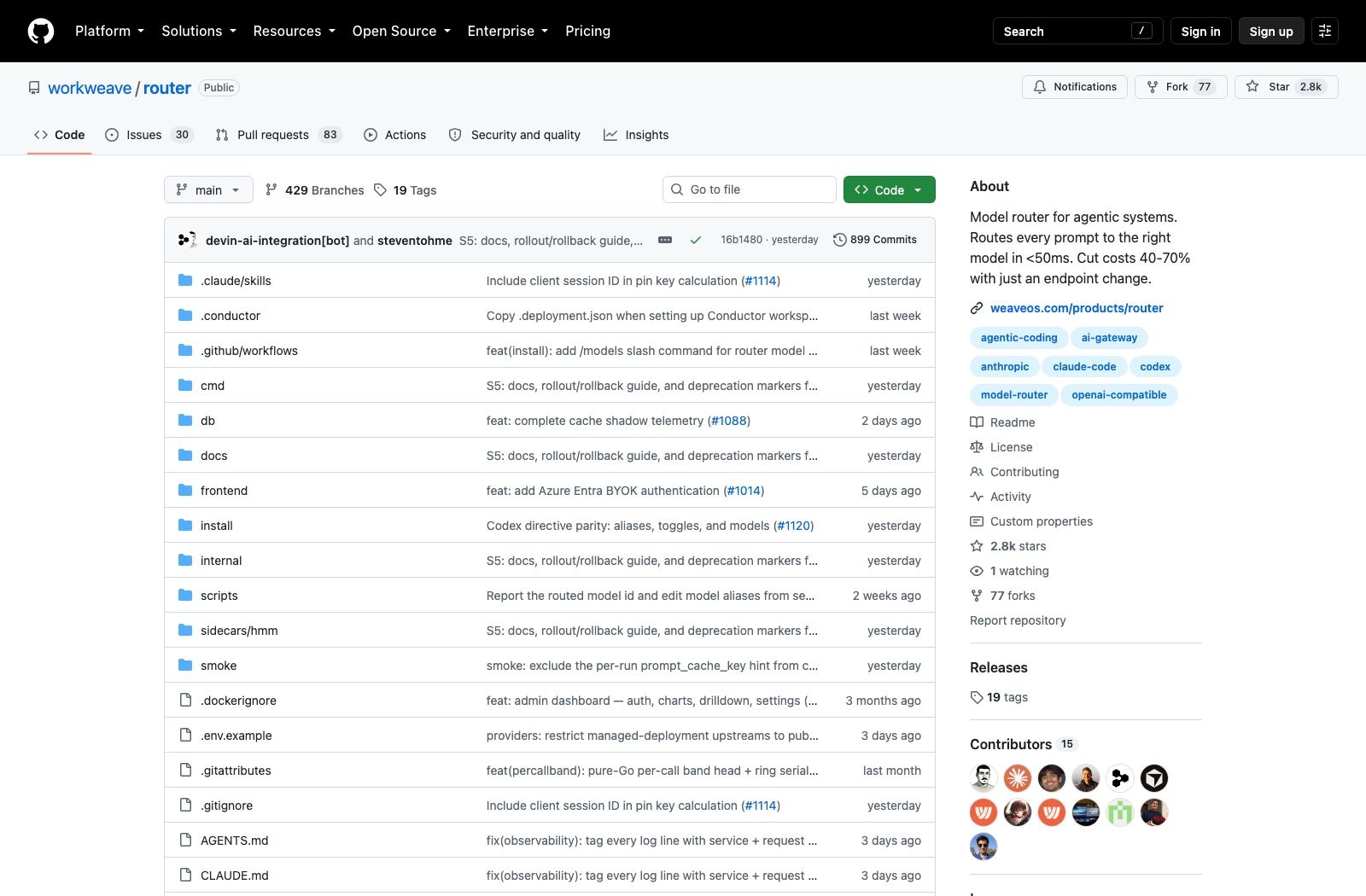
Task: Expand the Solutions menu
Action: [x=199, y=31]
